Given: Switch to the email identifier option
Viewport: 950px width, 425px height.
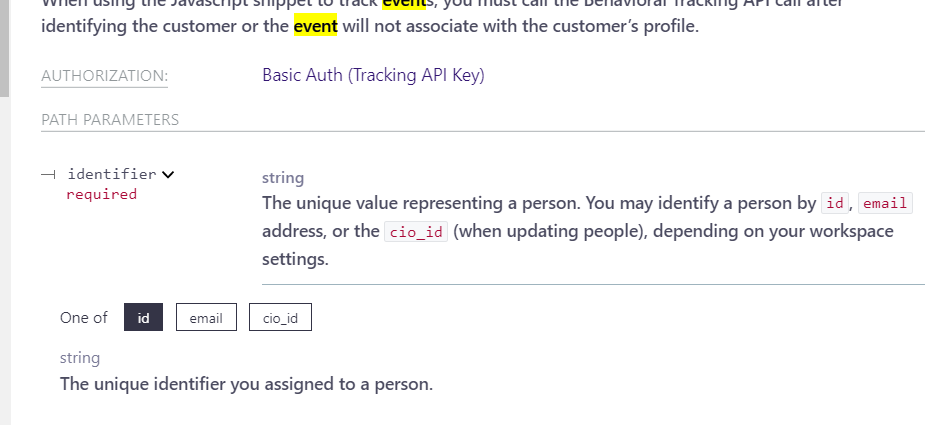Looking at the screenshot, I should click(x=206, y=317).
